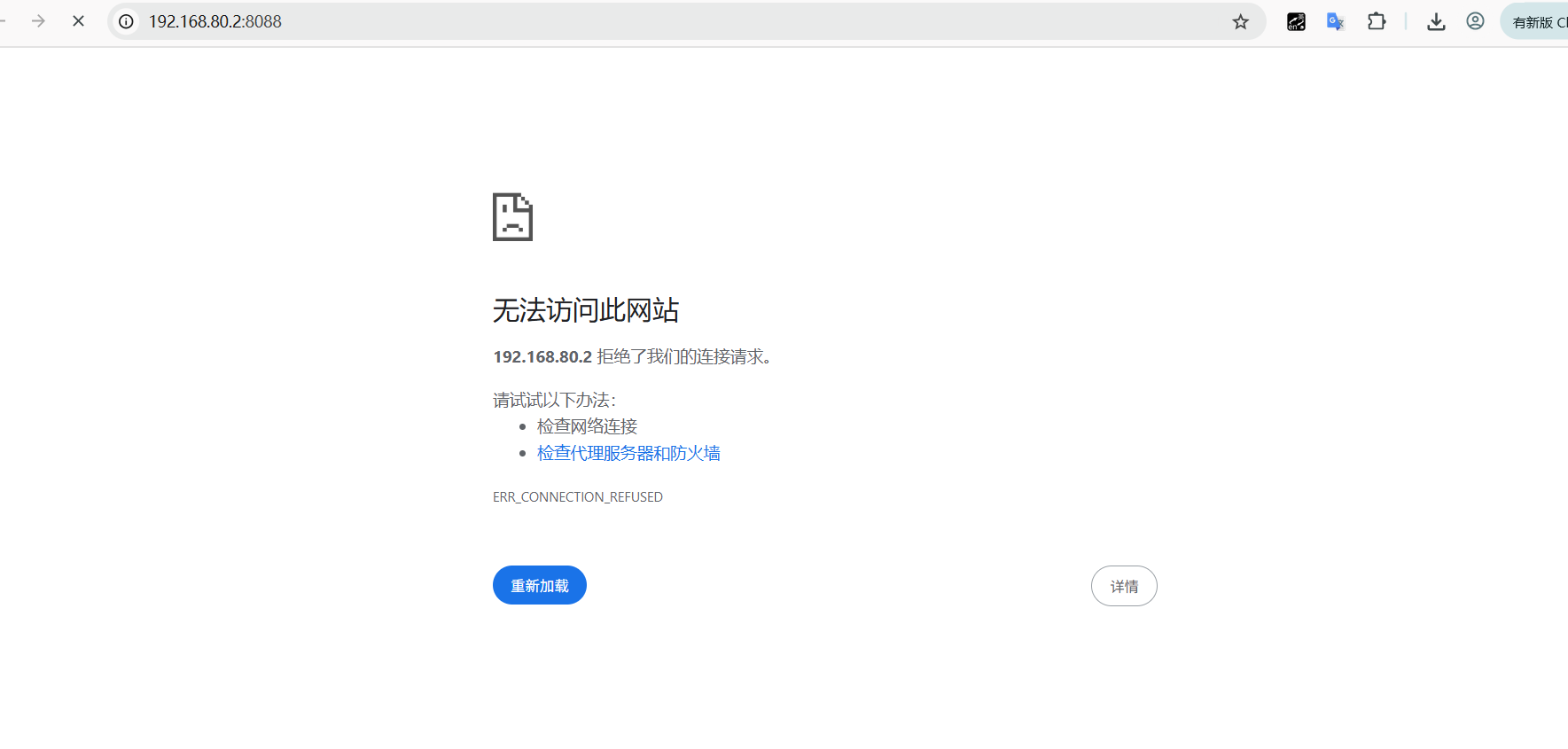
Task: Open the user profile icon
Action: click(1475, 21)
